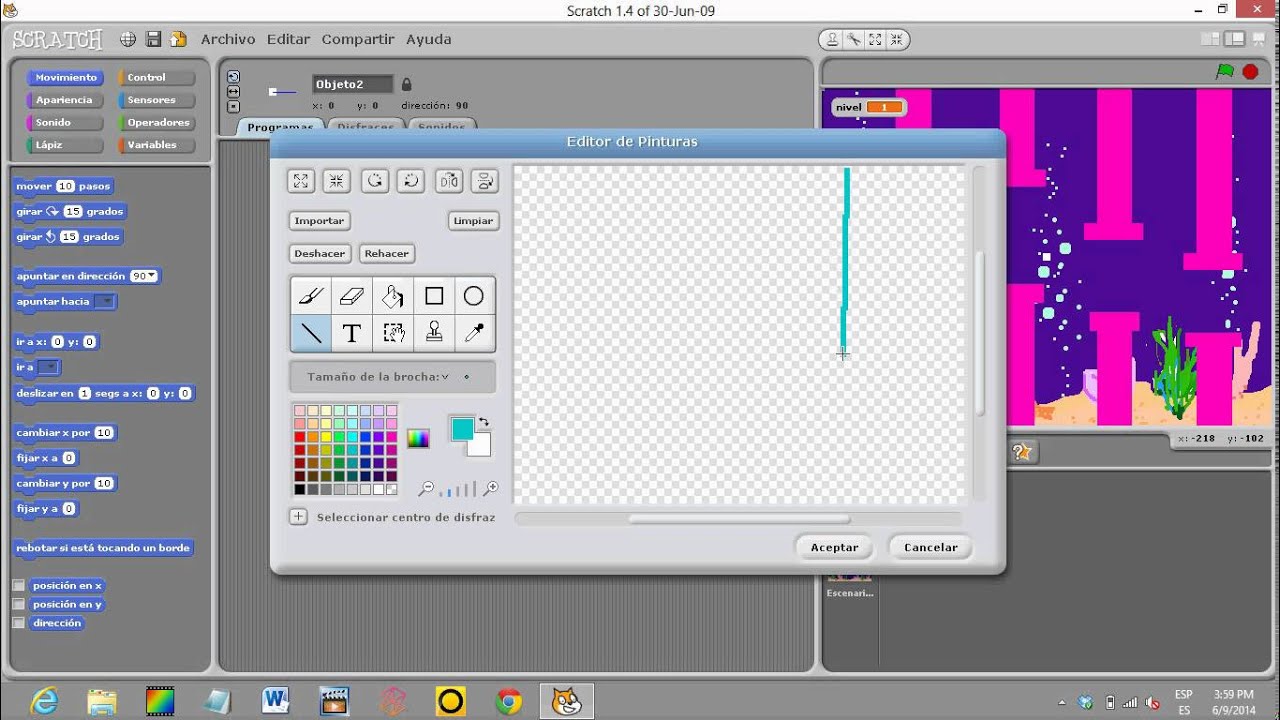The height and width of the screenshot is (720, 1280).
Task: Click the Deshacer button
Action: tap(320, 254)
